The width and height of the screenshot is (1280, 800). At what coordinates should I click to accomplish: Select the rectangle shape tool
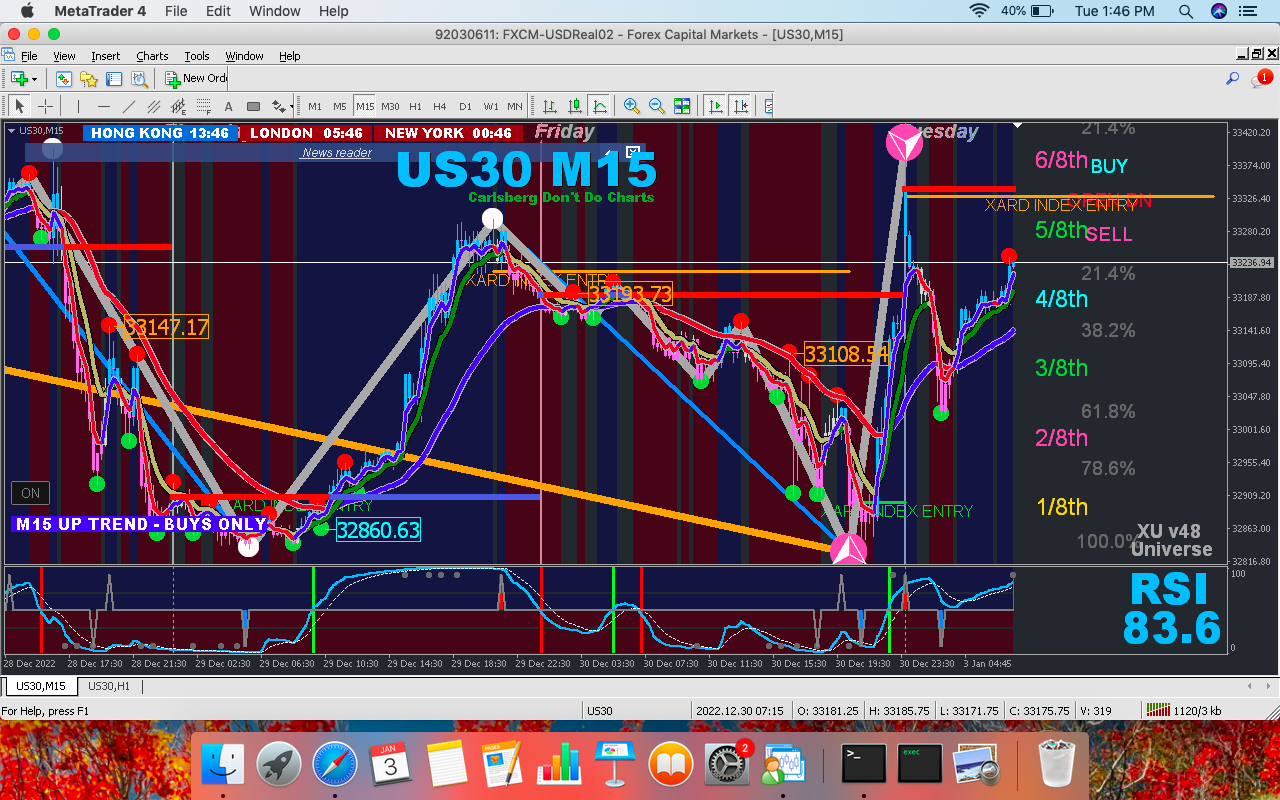(x=253, y=106)
